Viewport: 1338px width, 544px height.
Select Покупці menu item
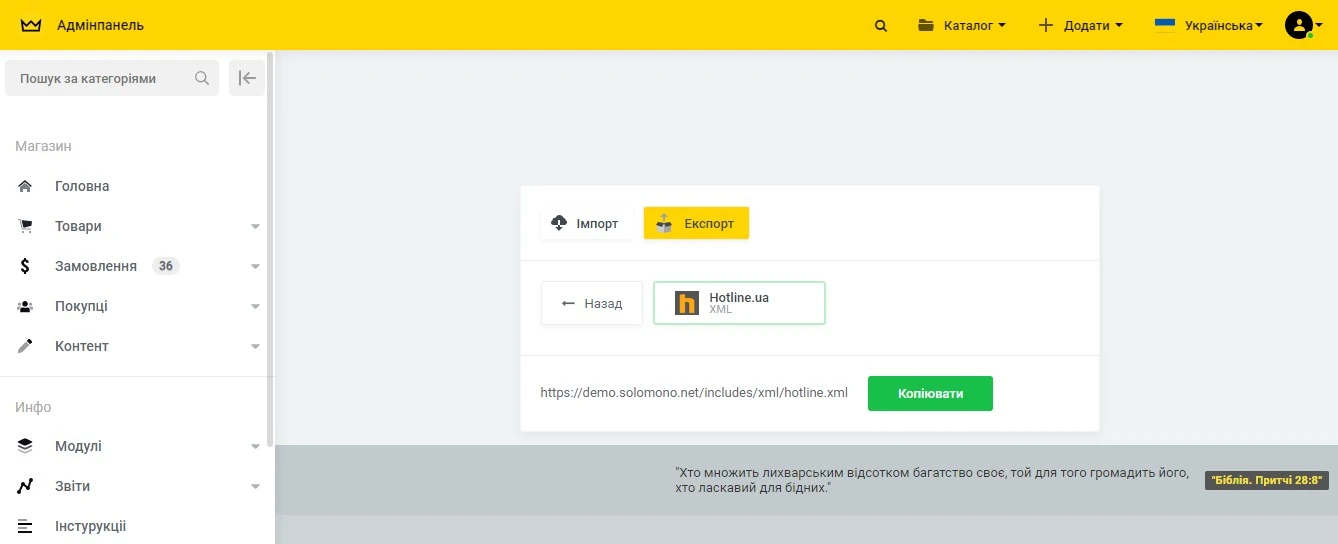point(81,306)
